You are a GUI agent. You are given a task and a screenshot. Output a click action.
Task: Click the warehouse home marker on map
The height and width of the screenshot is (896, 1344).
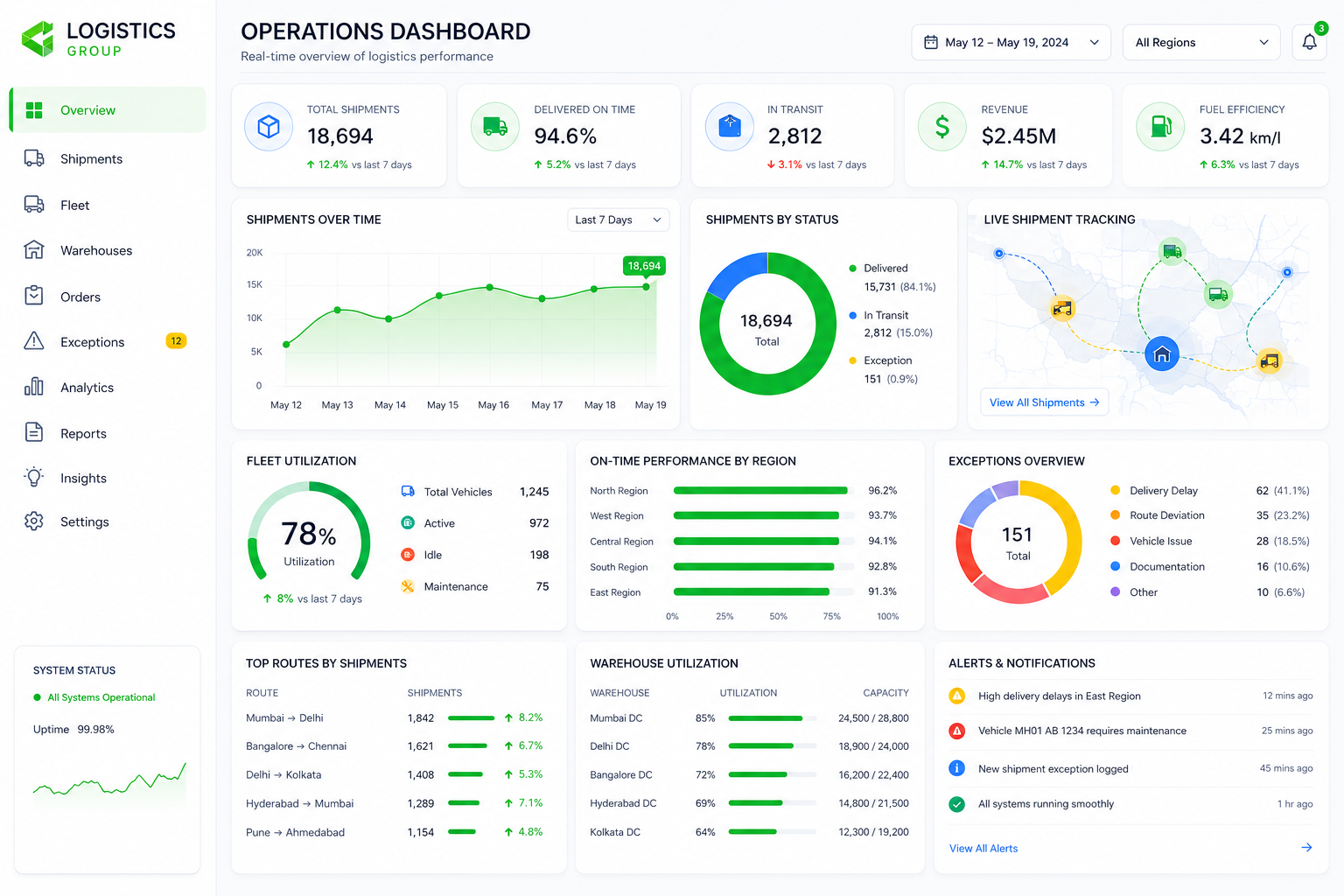click(x=1162, y=354)
